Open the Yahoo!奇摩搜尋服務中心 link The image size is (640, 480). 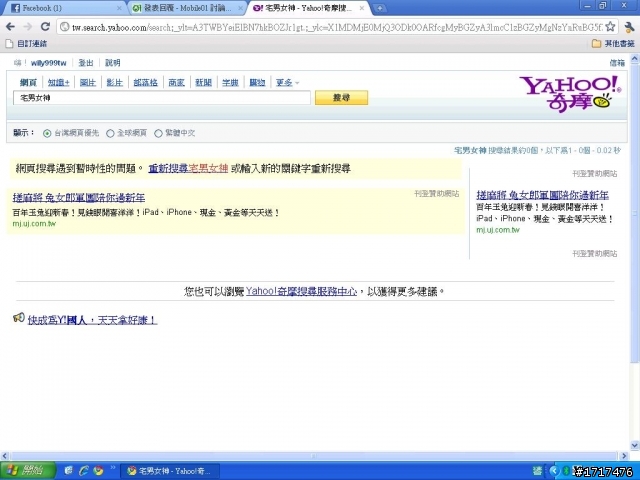(x=301, y=291)
